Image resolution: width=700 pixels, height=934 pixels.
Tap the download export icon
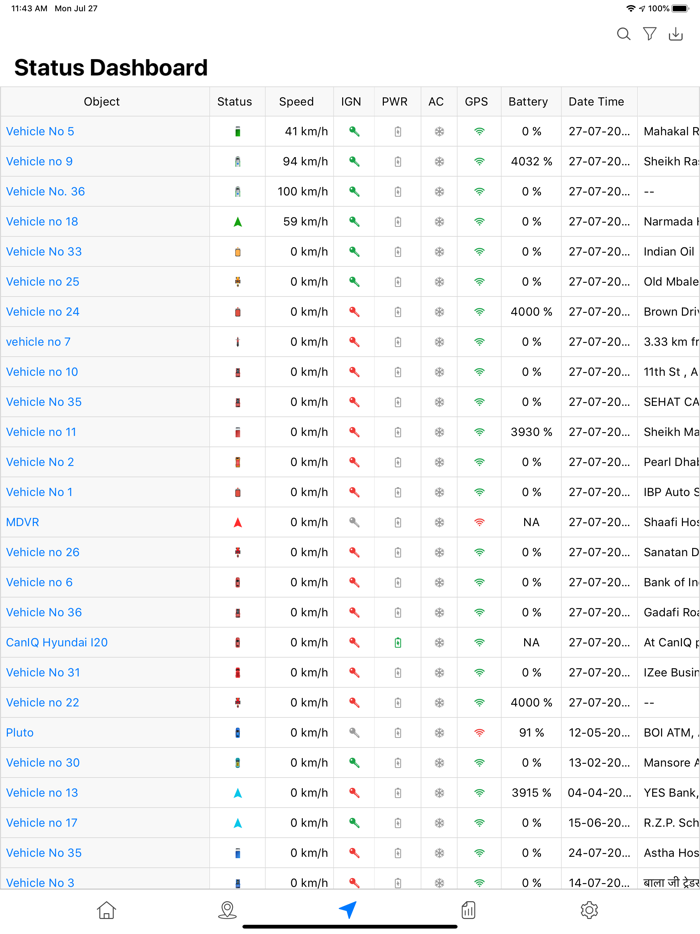676,34
